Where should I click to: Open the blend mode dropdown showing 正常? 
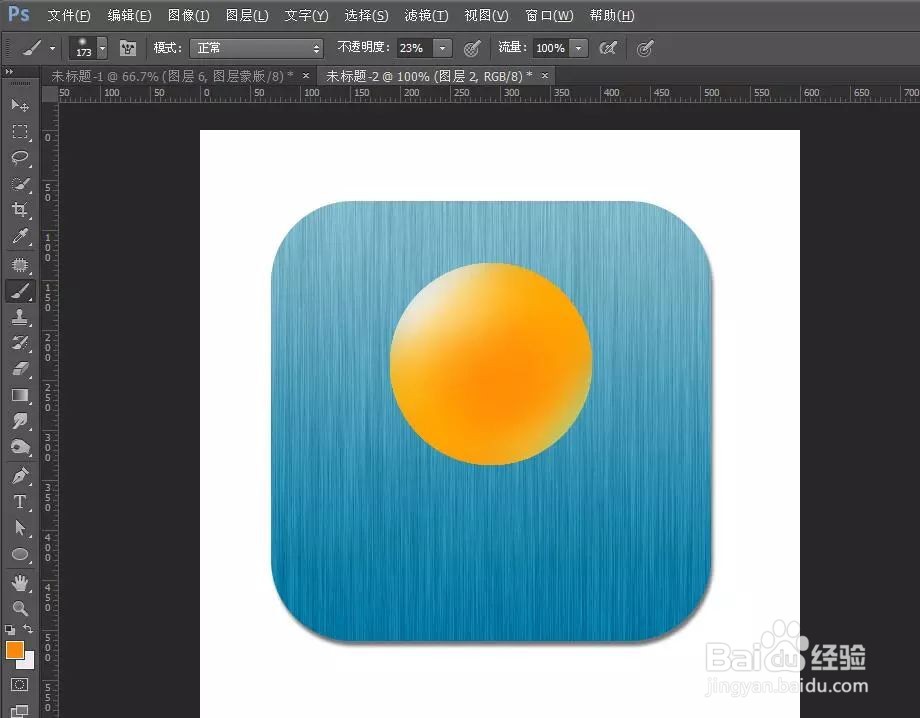(x=256, y=48)
